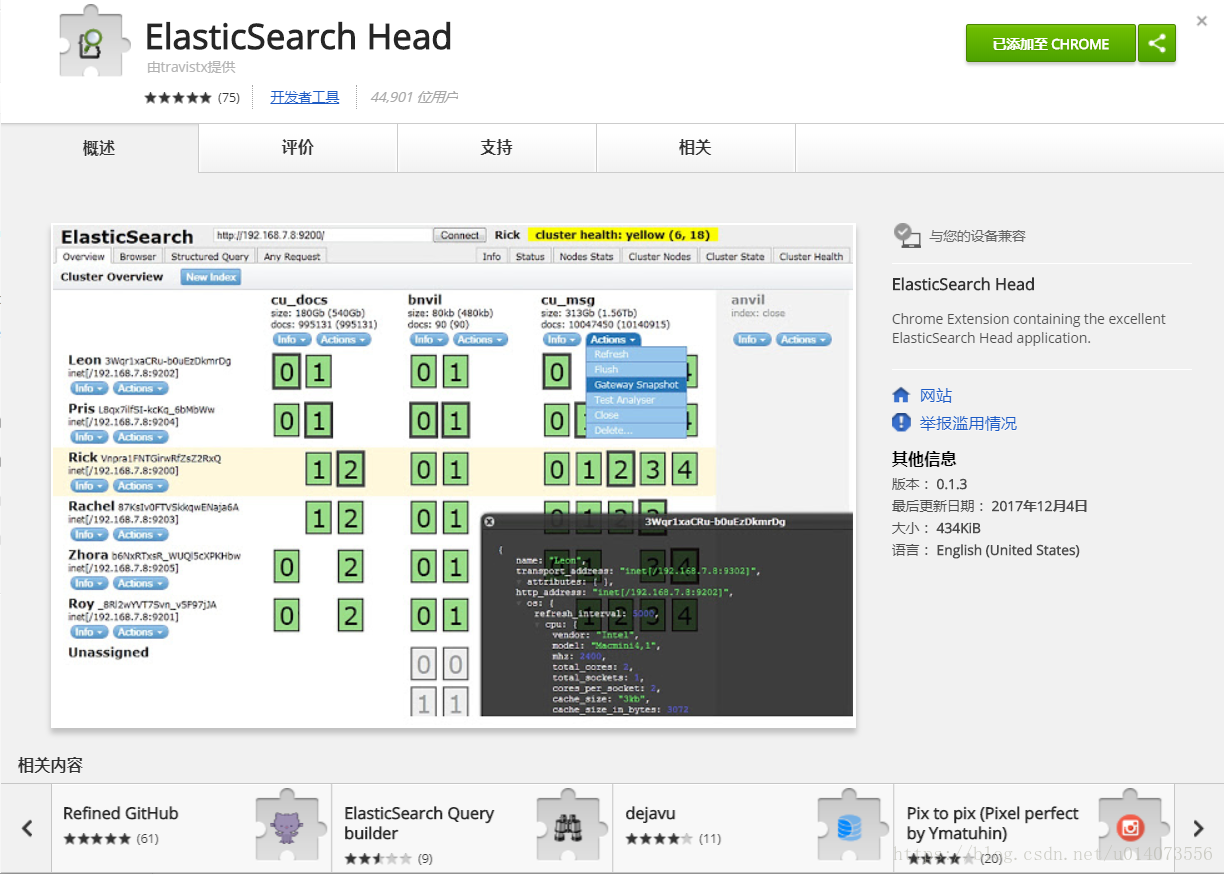Show previous related extensions with left arrow
This screenshot has width=1224, height=874.
click(x=27, y=828)
